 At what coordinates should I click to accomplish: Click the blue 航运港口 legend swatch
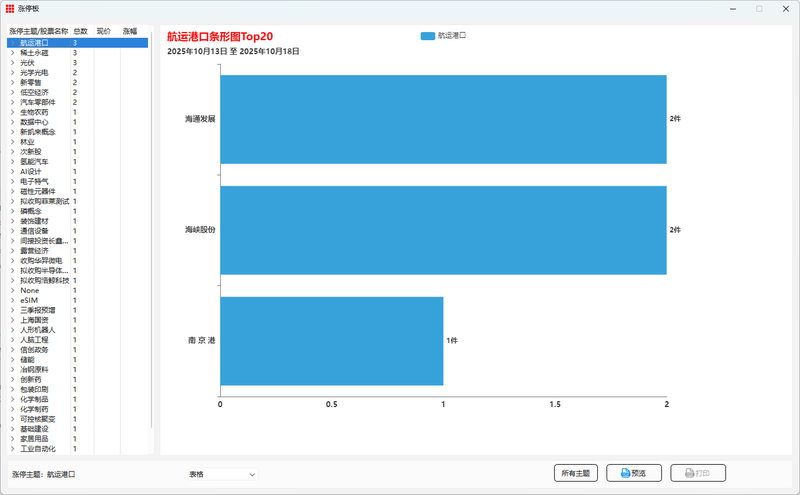tap(428, 36)
